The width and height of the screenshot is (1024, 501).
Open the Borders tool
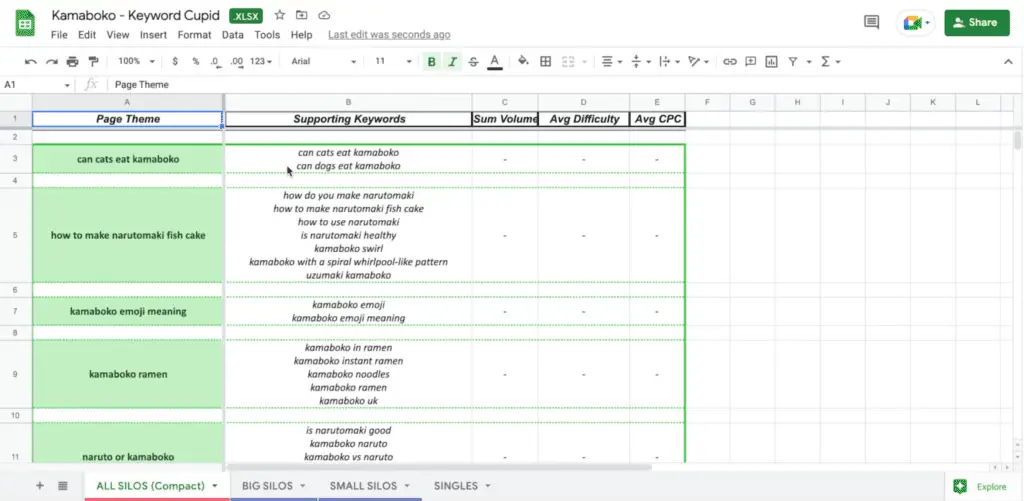pyautogui.click(x=546, y=61)
